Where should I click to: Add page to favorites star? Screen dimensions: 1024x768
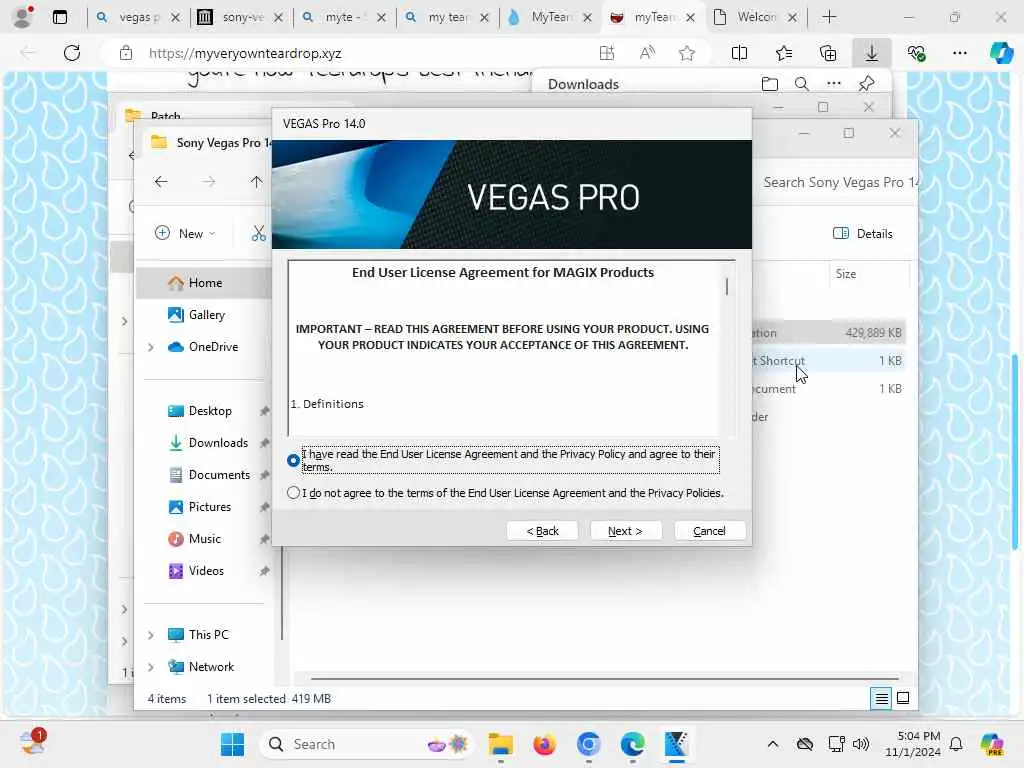(686, 54)
